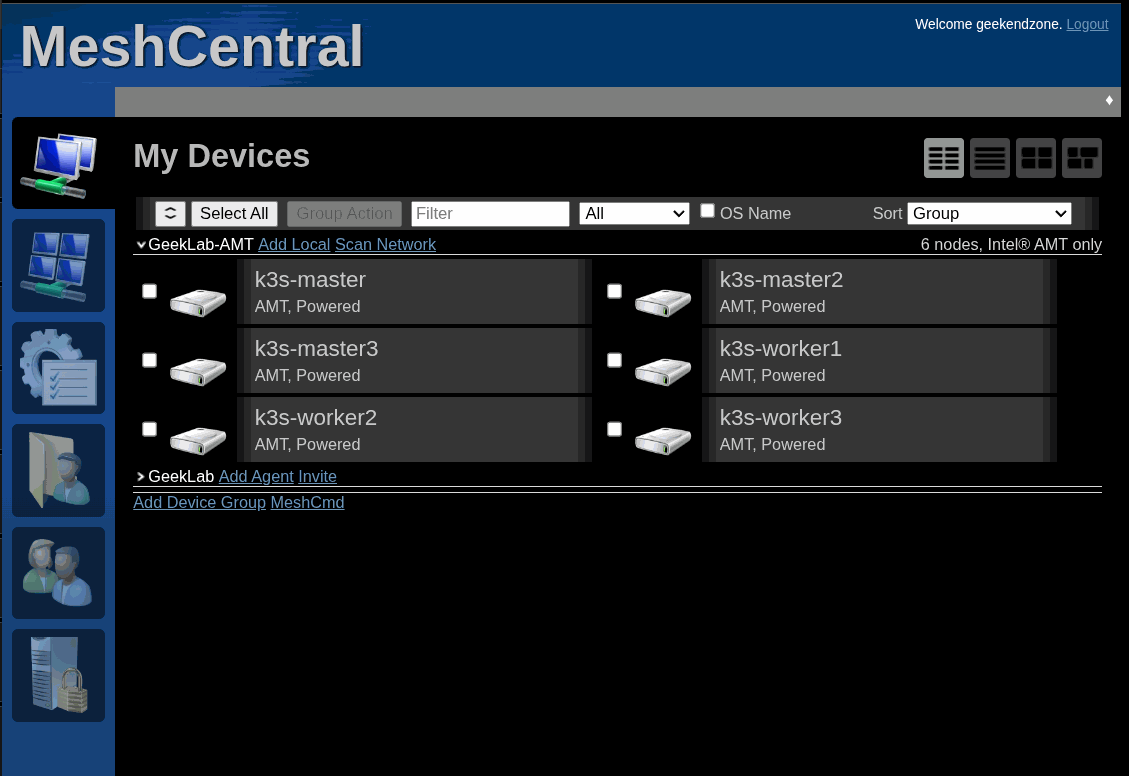The width and height of the screenshot is (1129, 776).
Task: Click the Logout link
Action: click(x=1087, y=24)
